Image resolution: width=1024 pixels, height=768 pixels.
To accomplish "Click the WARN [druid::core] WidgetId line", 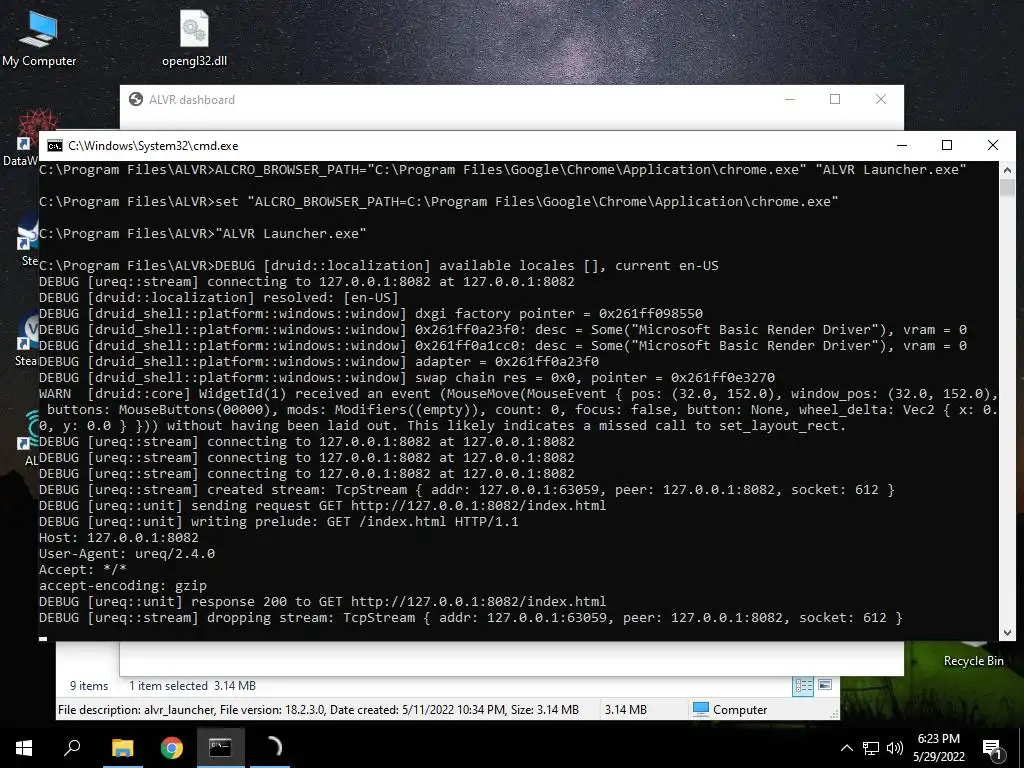I will pyautogui.click(x=519, y=394).
